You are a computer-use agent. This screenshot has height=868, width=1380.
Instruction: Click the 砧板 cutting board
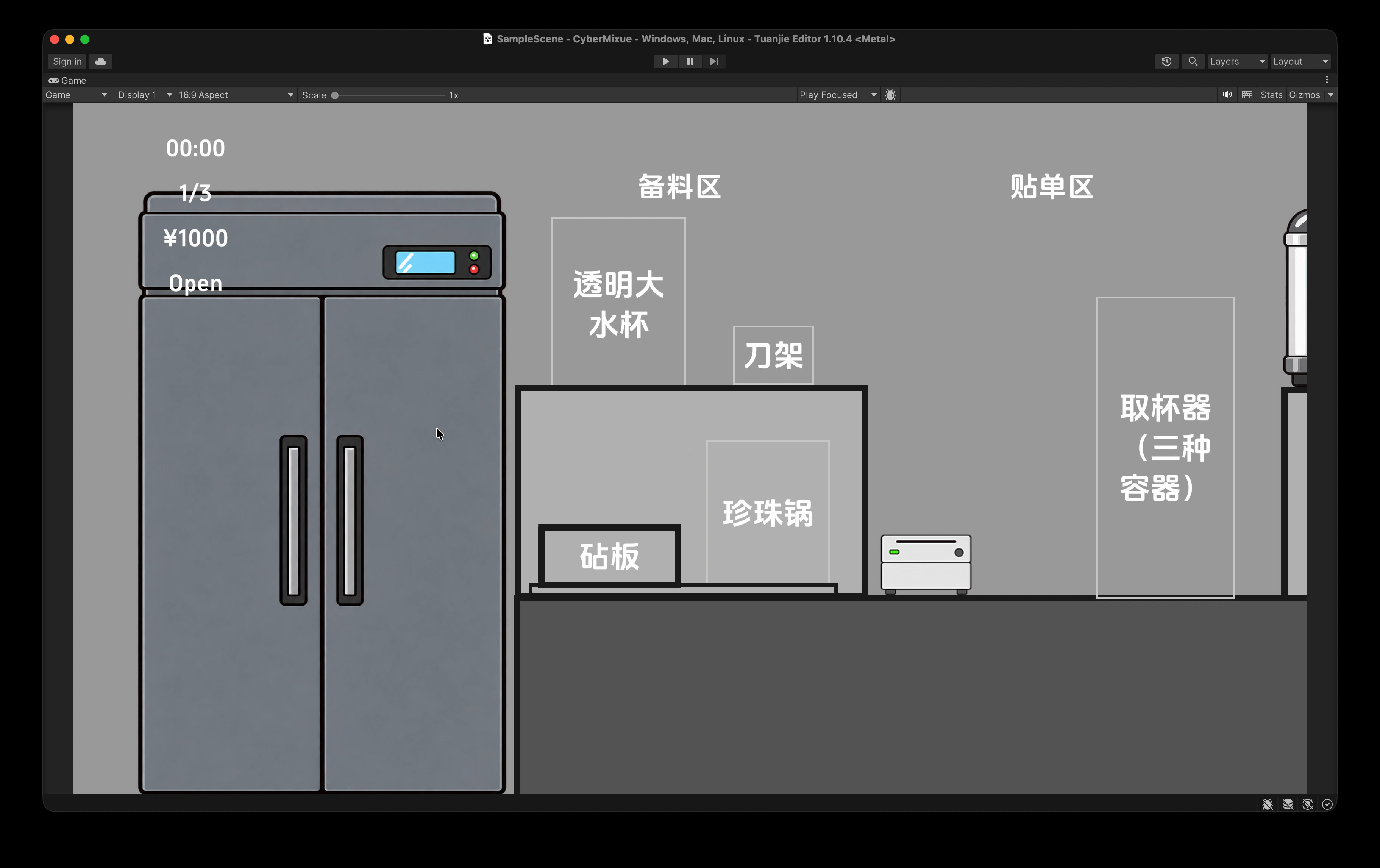tap(609, 556)
